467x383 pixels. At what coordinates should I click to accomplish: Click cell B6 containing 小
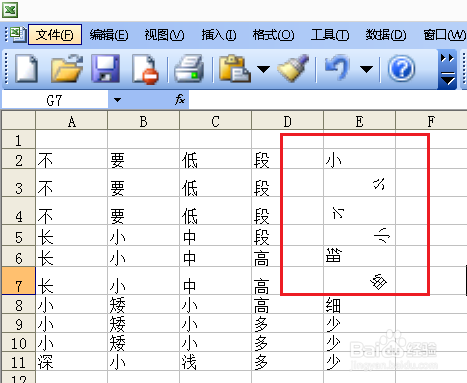(x=144, y=256)
